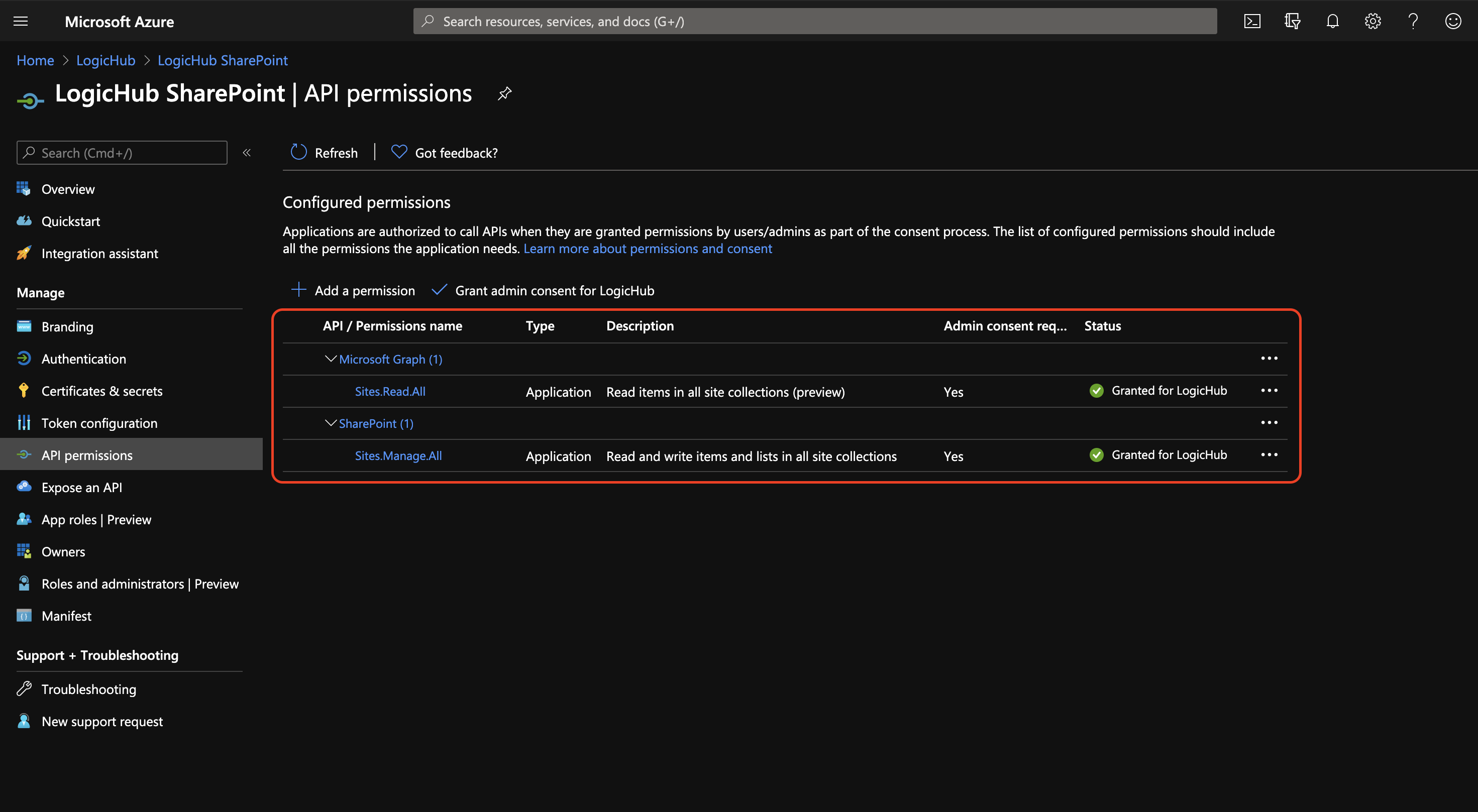Open the feedback smiley icon
Viewport: 1478px width, 812px height.
[x=1453, y=21]
